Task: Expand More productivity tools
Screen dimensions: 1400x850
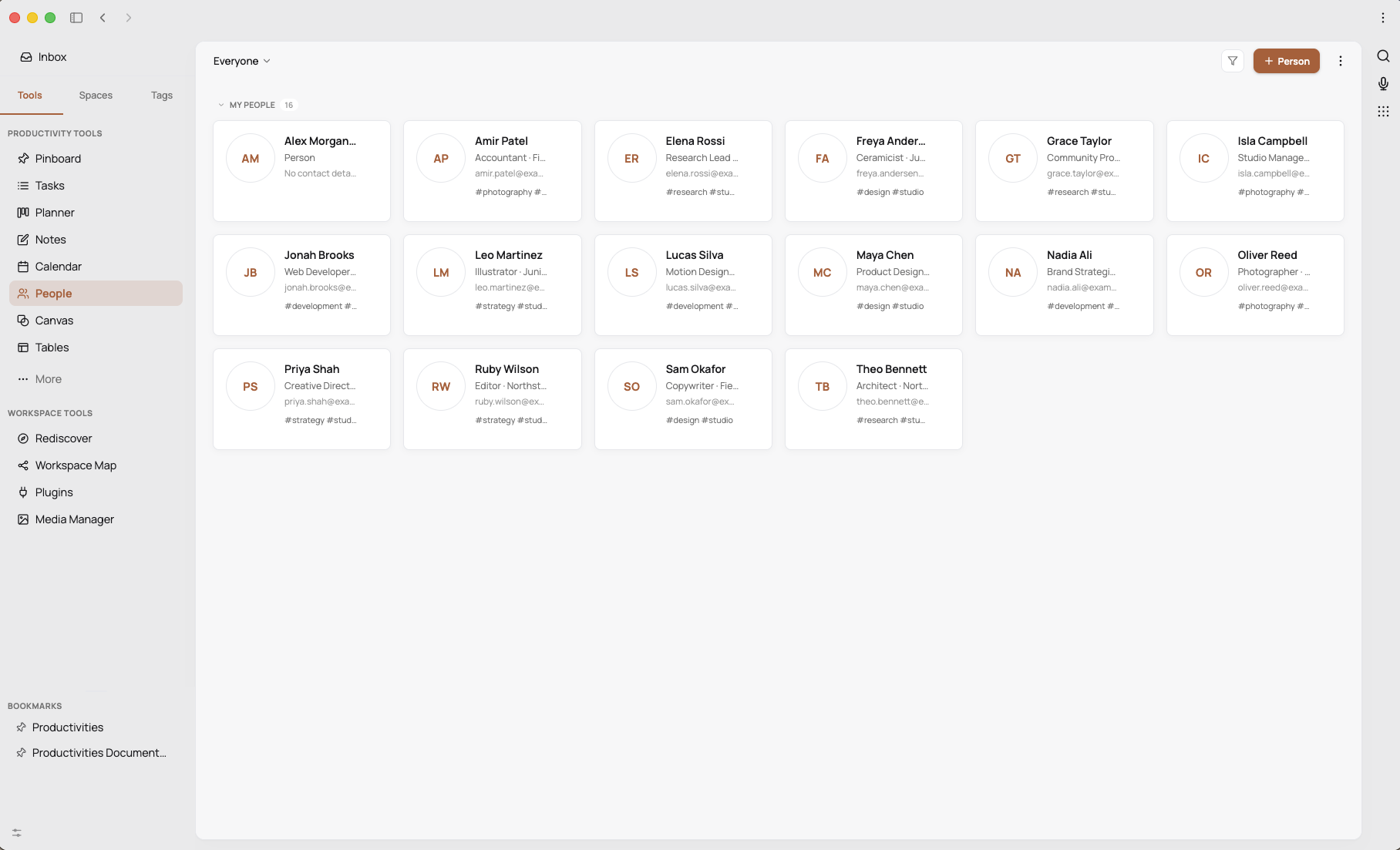Action: (x=96, y=379)
